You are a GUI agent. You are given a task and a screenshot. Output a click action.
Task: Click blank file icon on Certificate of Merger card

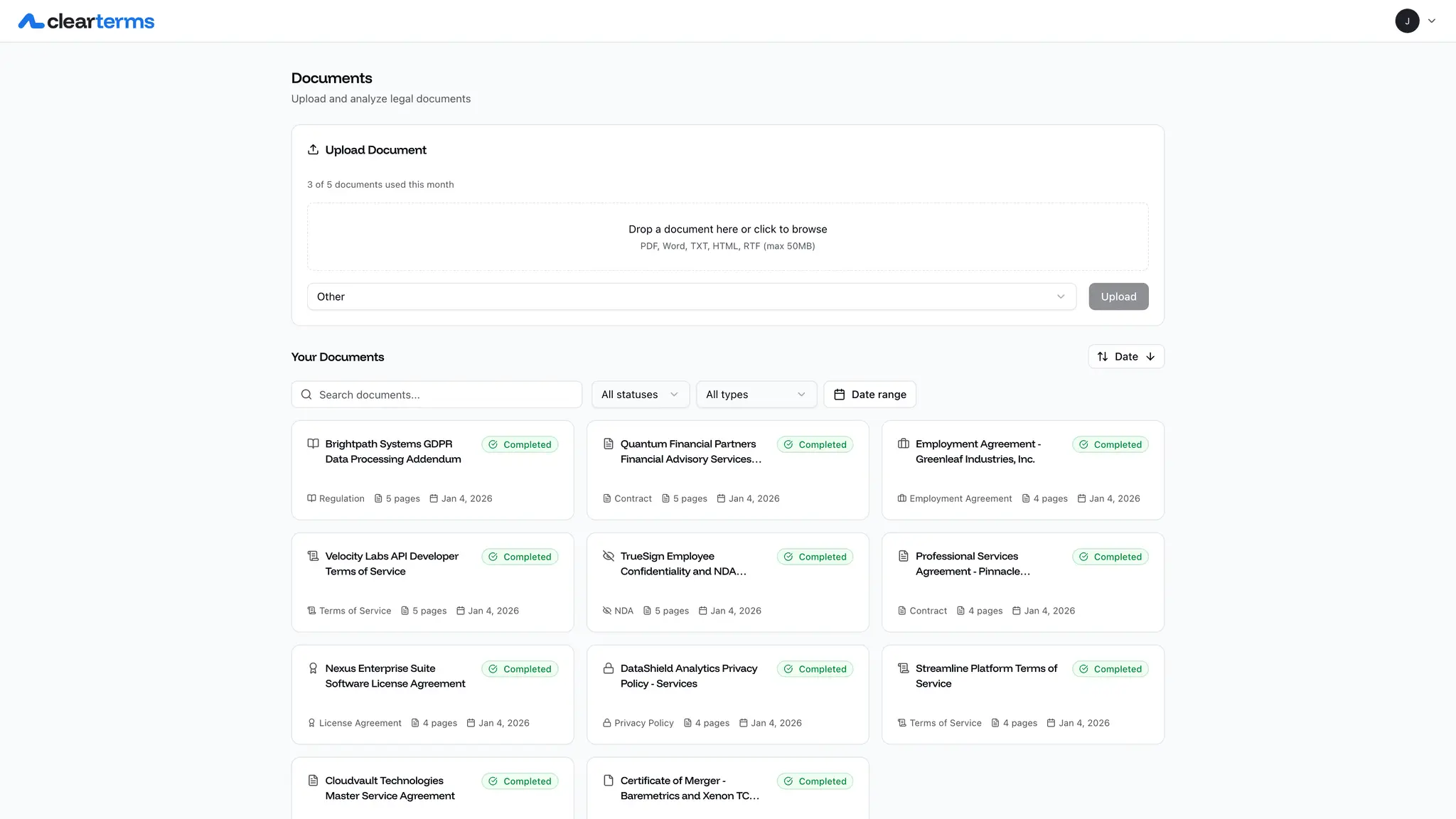609,781
